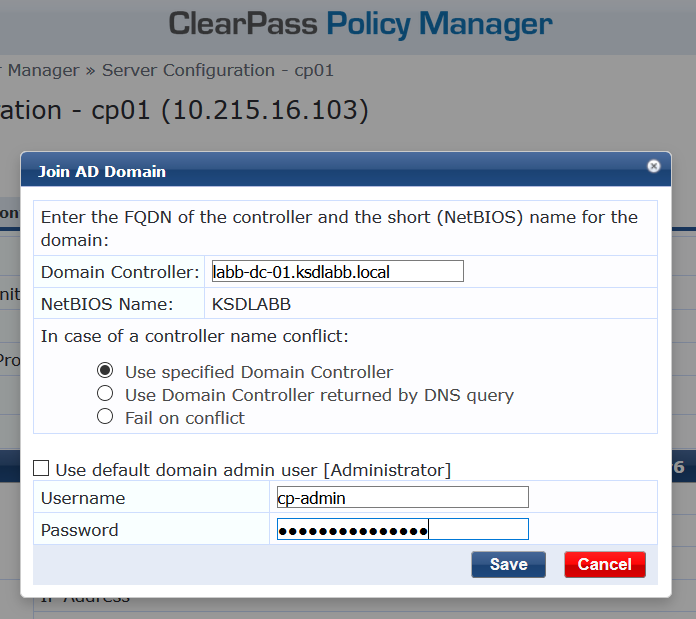Close the Join AD Domain dialog

point(653,166)
